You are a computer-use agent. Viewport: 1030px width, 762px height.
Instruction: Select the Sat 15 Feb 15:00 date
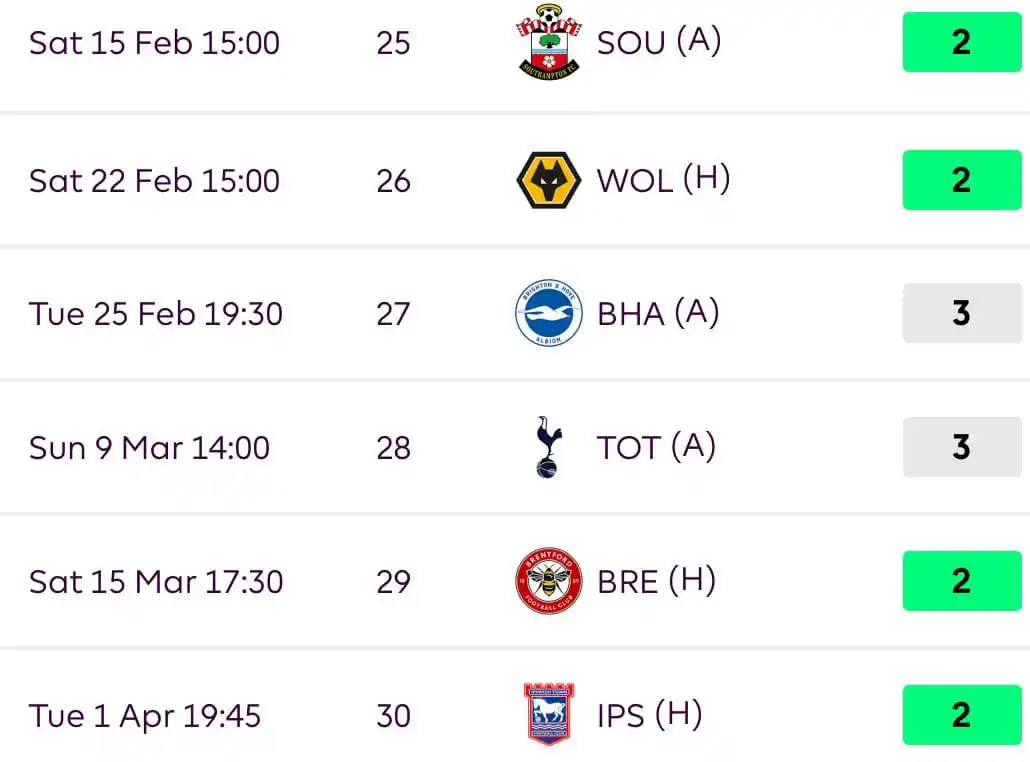154,43
